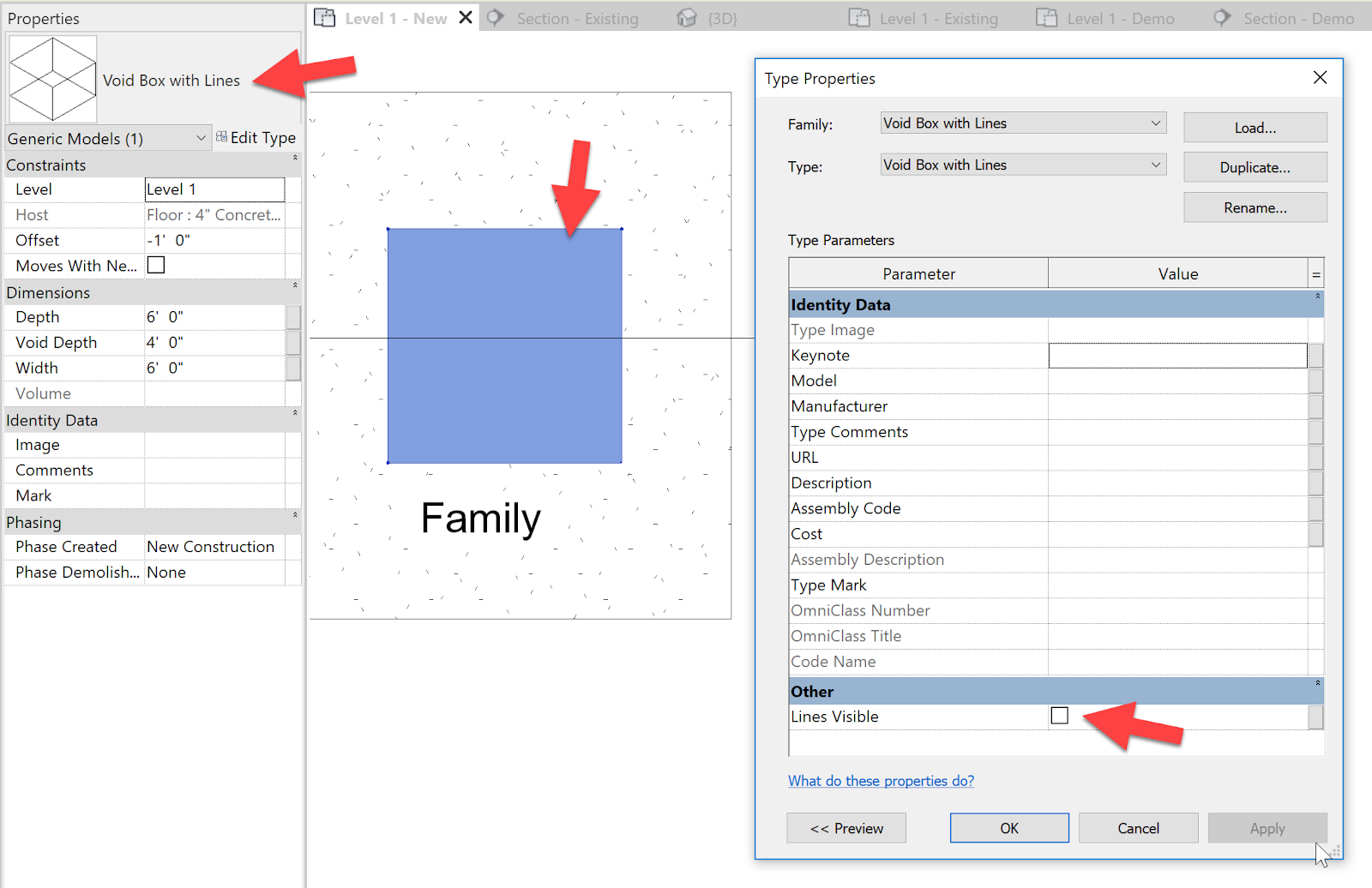1372x888 pixels.
Task: Click the section marker icon on Section - Existing tab
Action: pos(496,17)
